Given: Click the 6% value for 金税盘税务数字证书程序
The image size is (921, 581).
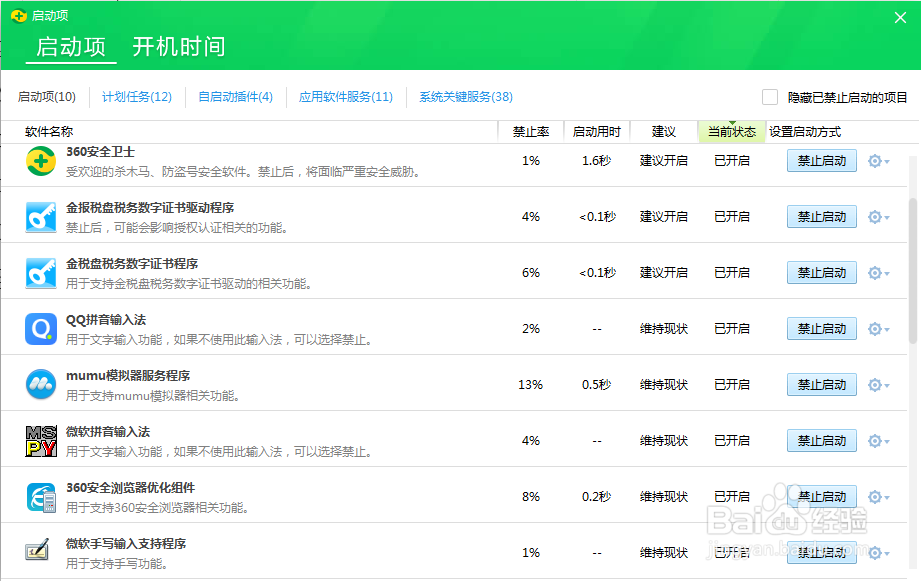Looking at the screenshot, I should point(531,273).
